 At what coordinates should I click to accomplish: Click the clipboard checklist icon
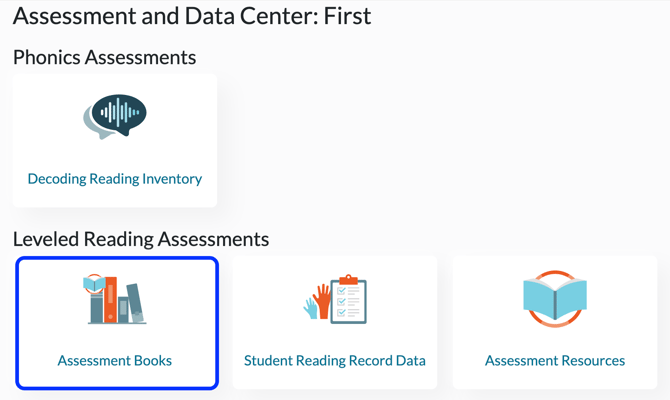349,299
